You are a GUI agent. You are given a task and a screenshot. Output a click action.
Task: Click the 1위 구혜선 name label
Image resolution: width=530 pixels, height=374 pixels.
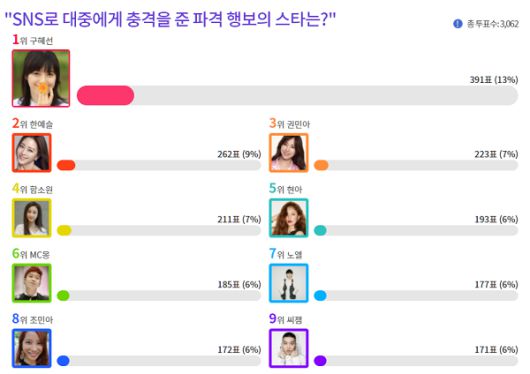32,40
